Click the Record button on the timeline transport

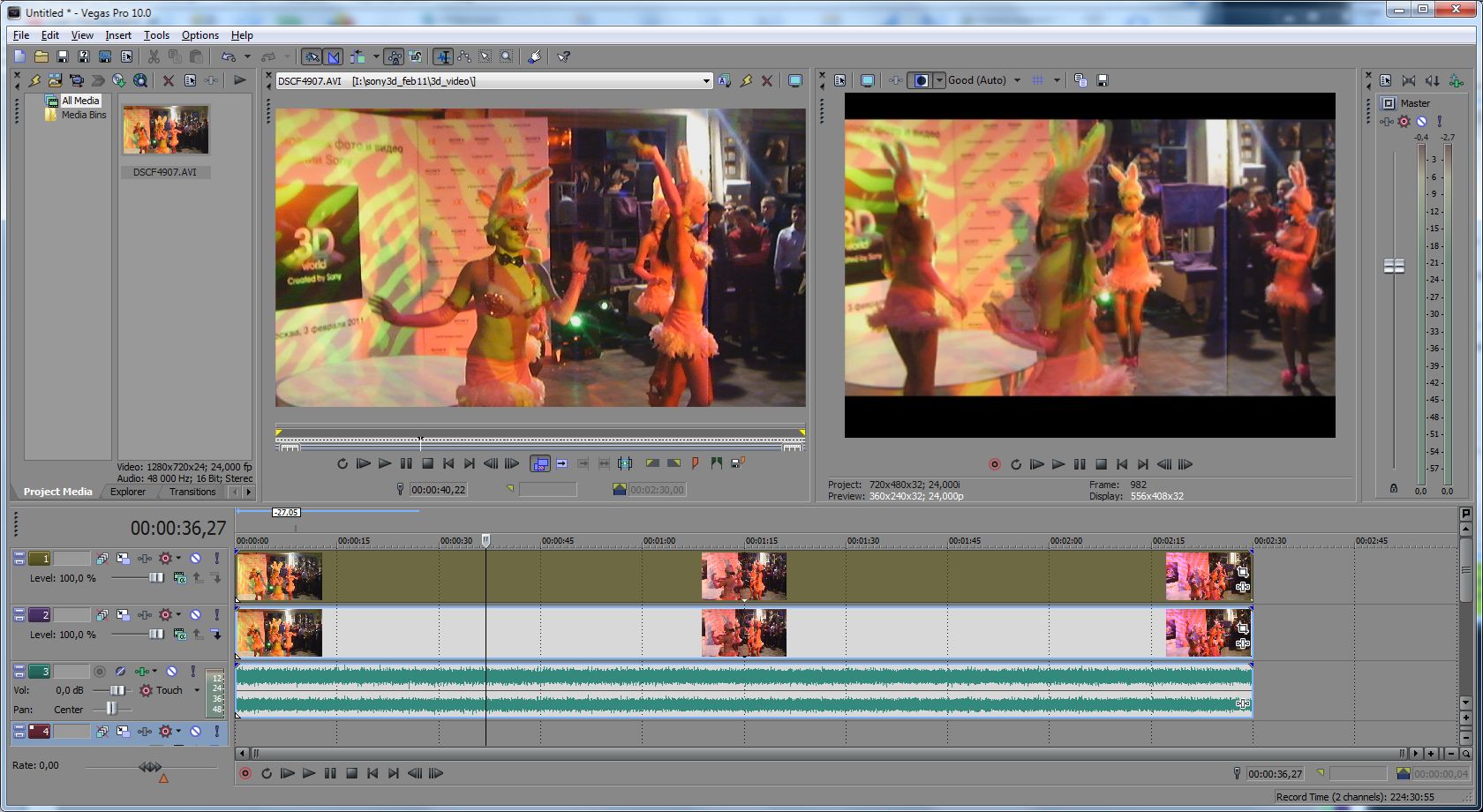[x=245, y=773]
